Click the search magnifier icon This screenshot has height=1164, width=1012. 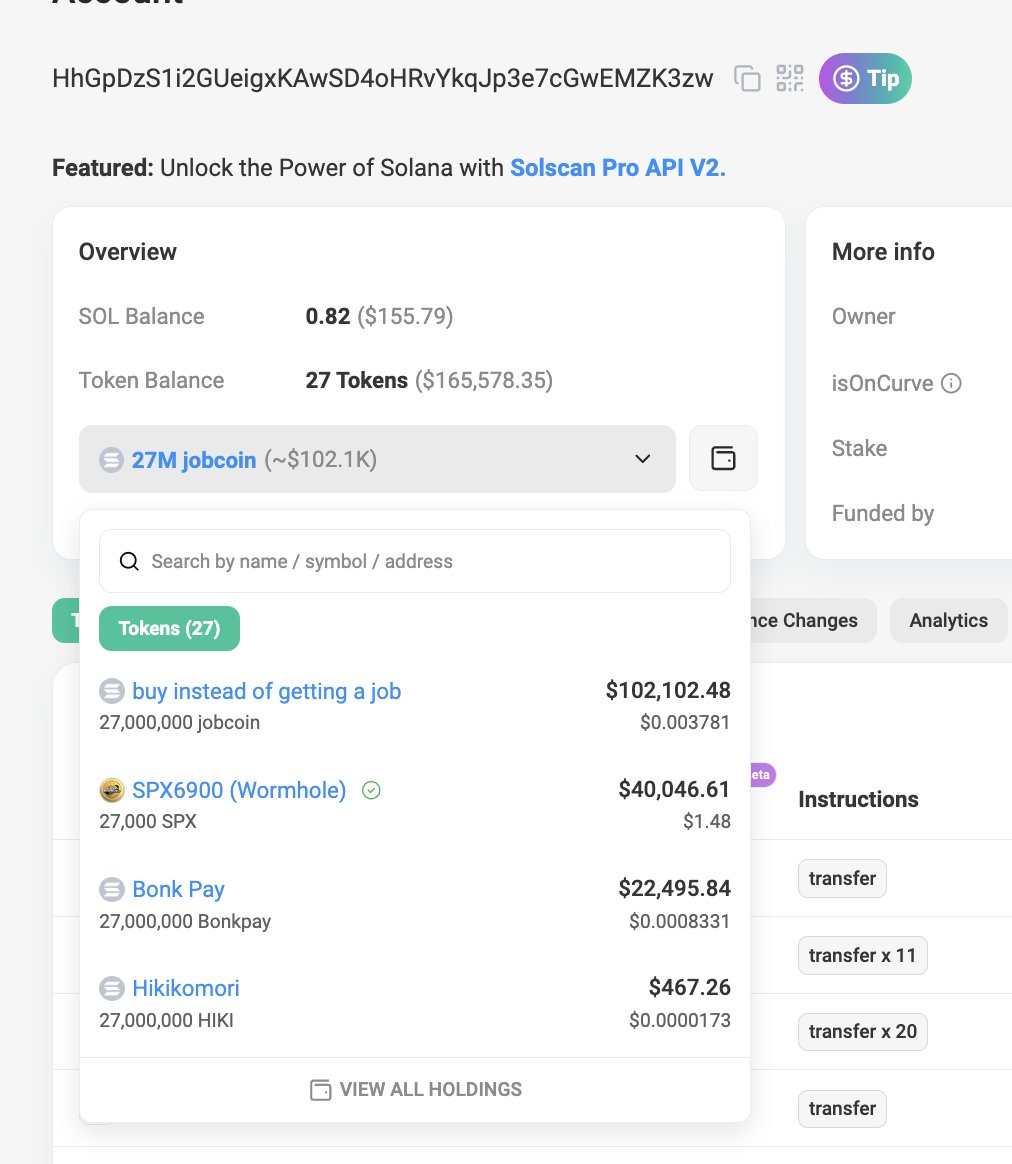click(x=129, y=561)
